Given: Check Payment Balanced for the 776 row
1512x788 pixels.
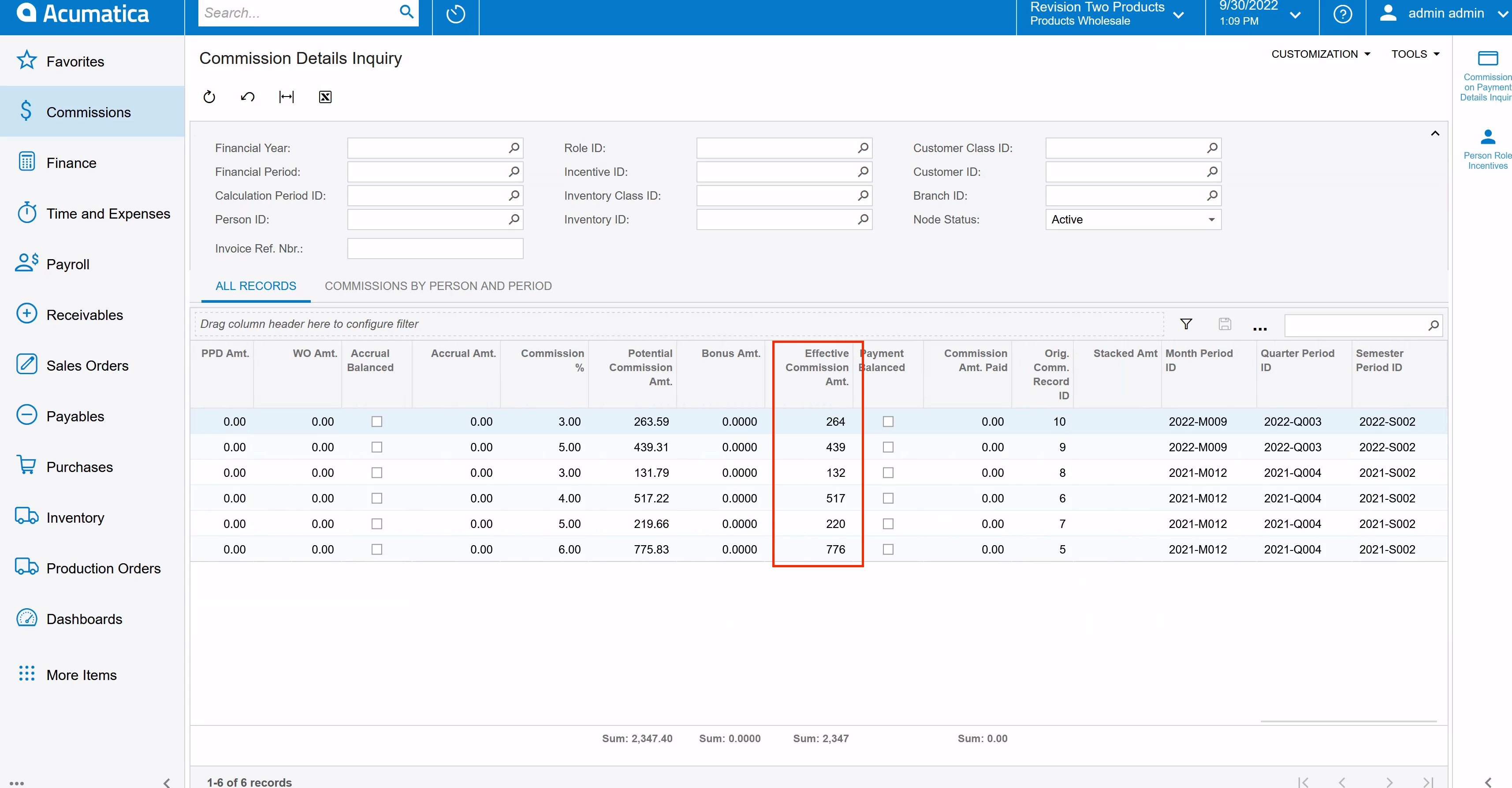Looking at the screenshot, I should [x=888, y=549].
